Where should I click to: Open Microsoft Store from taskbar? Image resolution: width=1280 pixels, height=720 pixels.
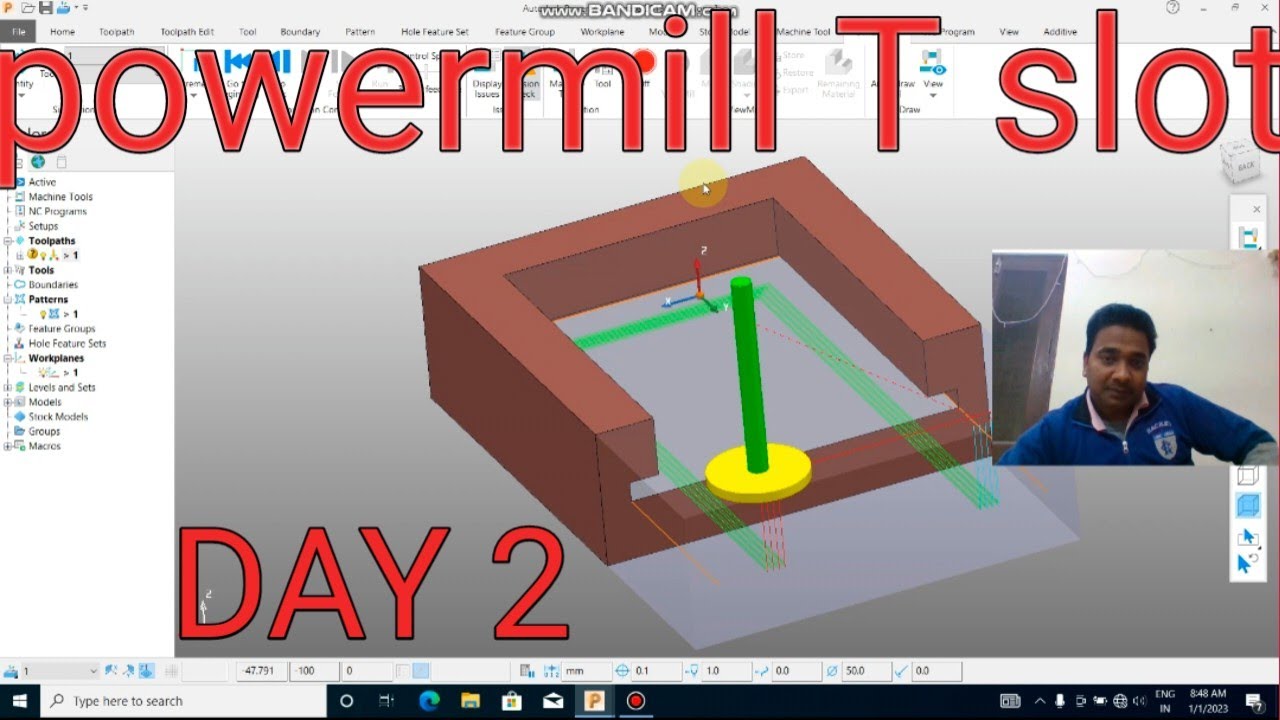(x=511, y=701)
